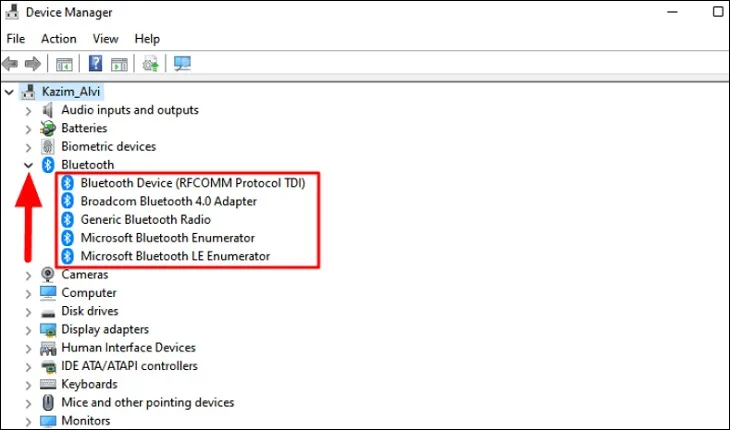
Task: Click the Microsoft Bluetooth LE Enumerator icon
Action: tap(68, 256)
